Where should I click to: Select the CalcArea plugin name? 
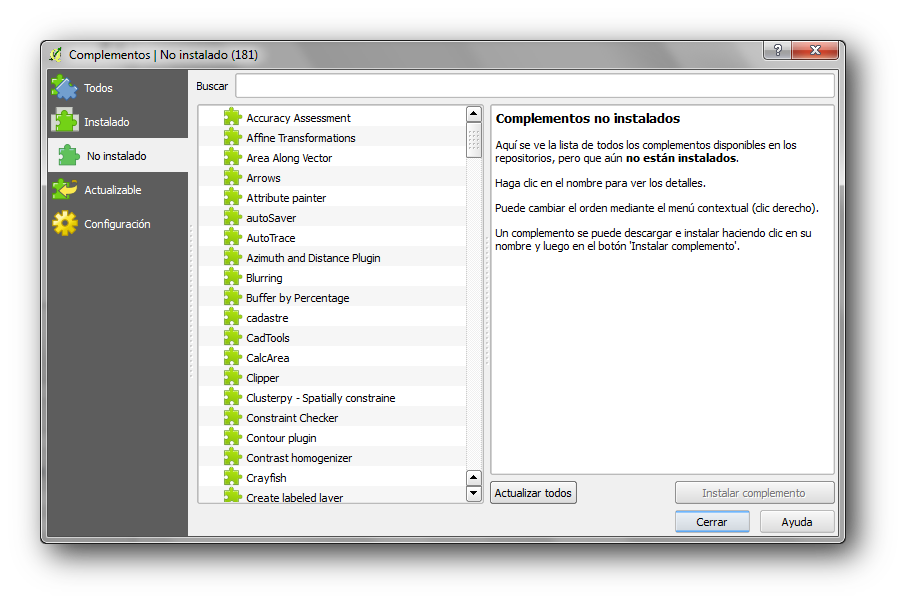[x=268, y=358]
